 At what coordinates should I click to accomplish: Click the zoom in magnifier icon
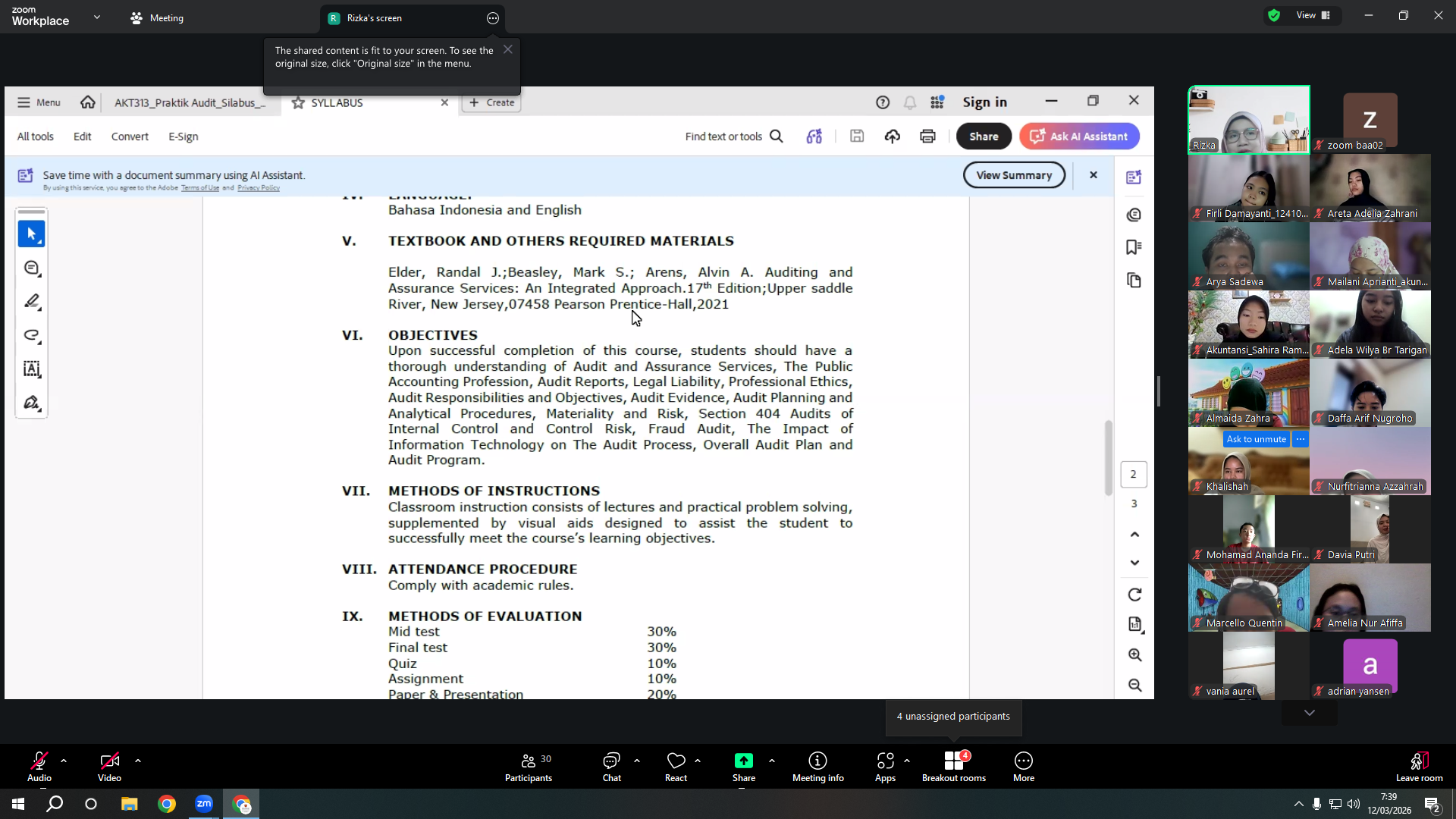click(1134, 655)
